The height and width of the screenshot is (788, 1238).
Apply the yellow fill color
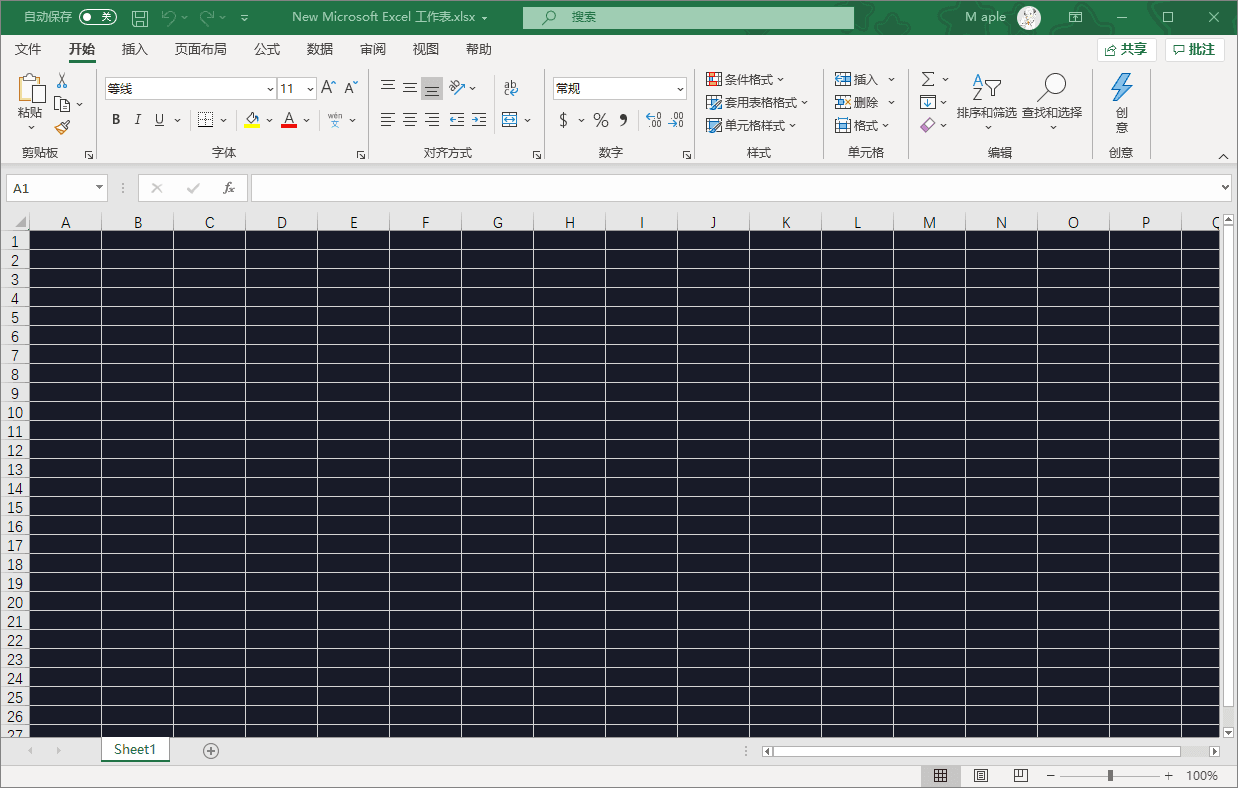click(x=252, y=120)
